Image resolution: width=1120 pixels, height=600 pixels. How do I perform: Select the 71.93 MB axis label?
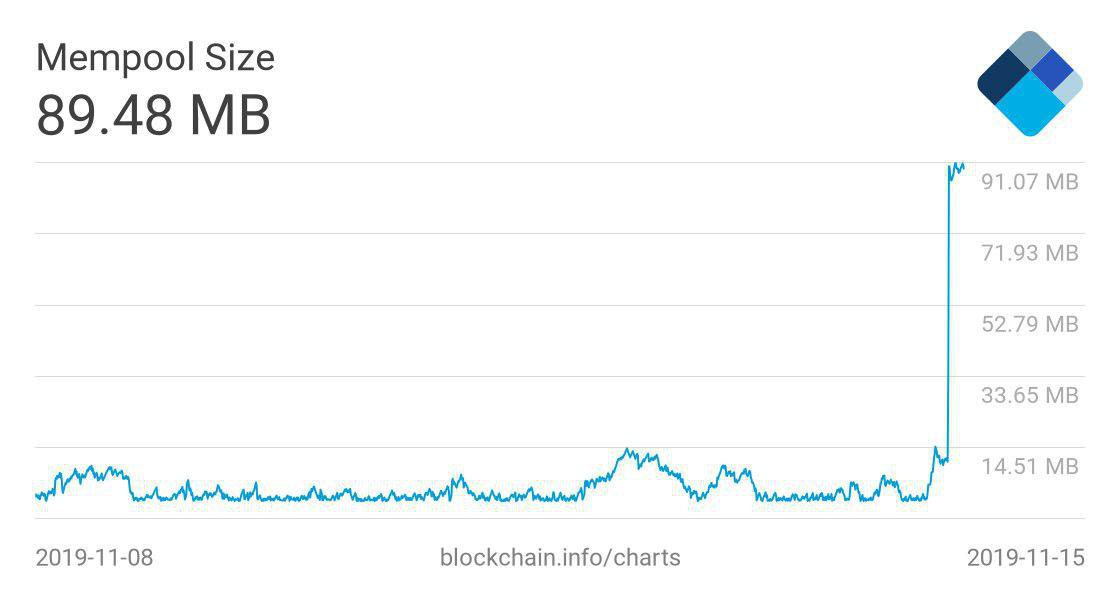[x=1030, y=253]
